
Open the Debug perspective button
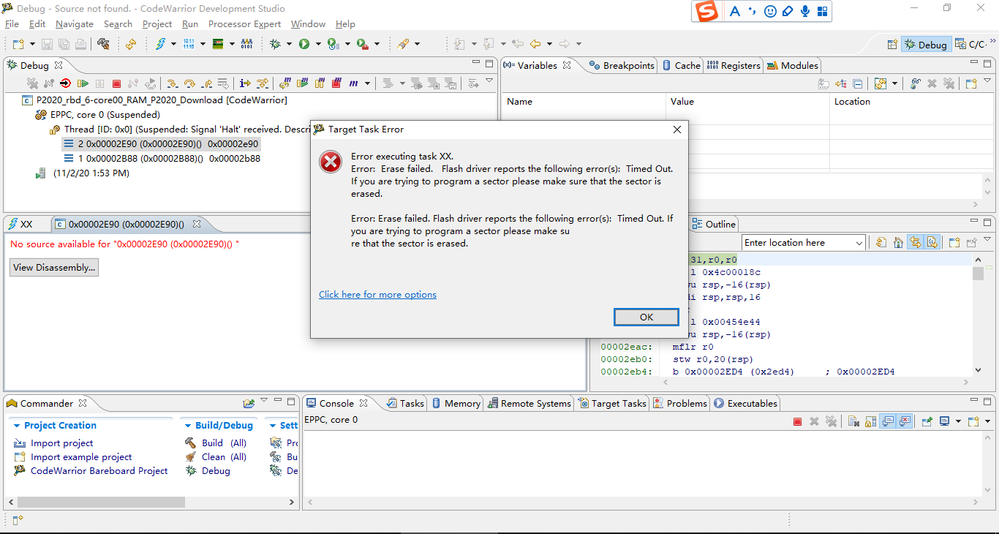click(x=926, y=45)
